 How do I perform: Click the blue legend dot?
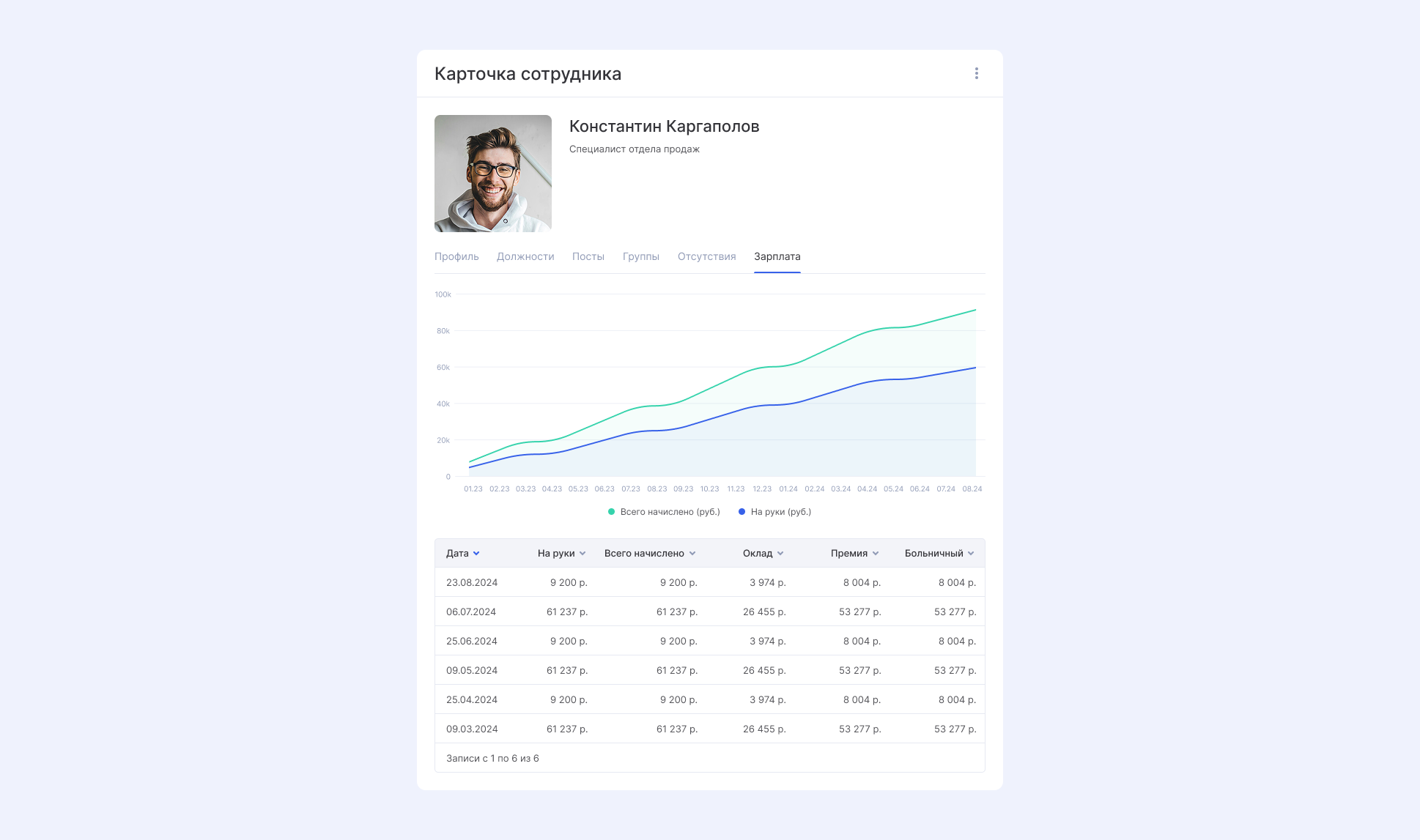click(742, 512)
